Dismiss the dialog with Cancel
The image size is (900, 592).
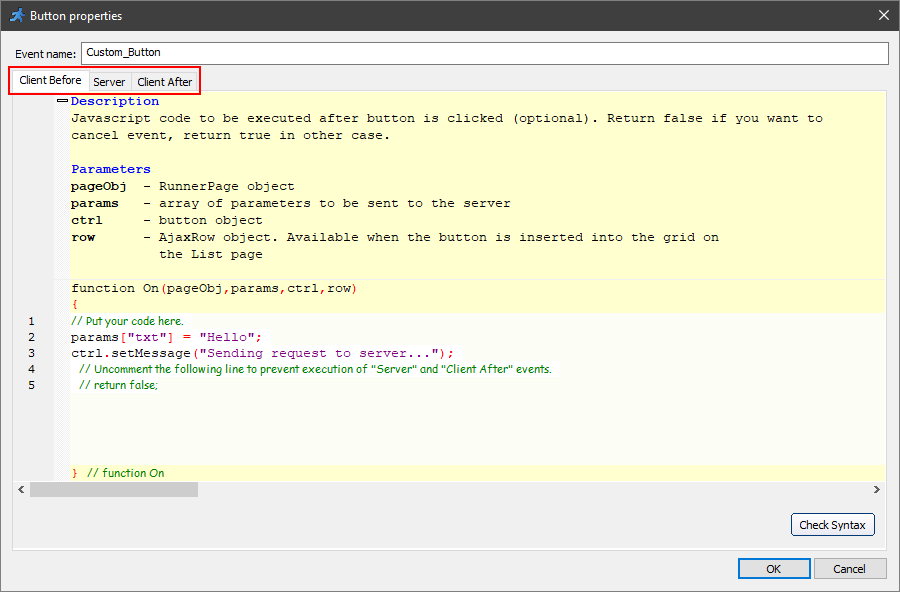[x=850, y=568]
